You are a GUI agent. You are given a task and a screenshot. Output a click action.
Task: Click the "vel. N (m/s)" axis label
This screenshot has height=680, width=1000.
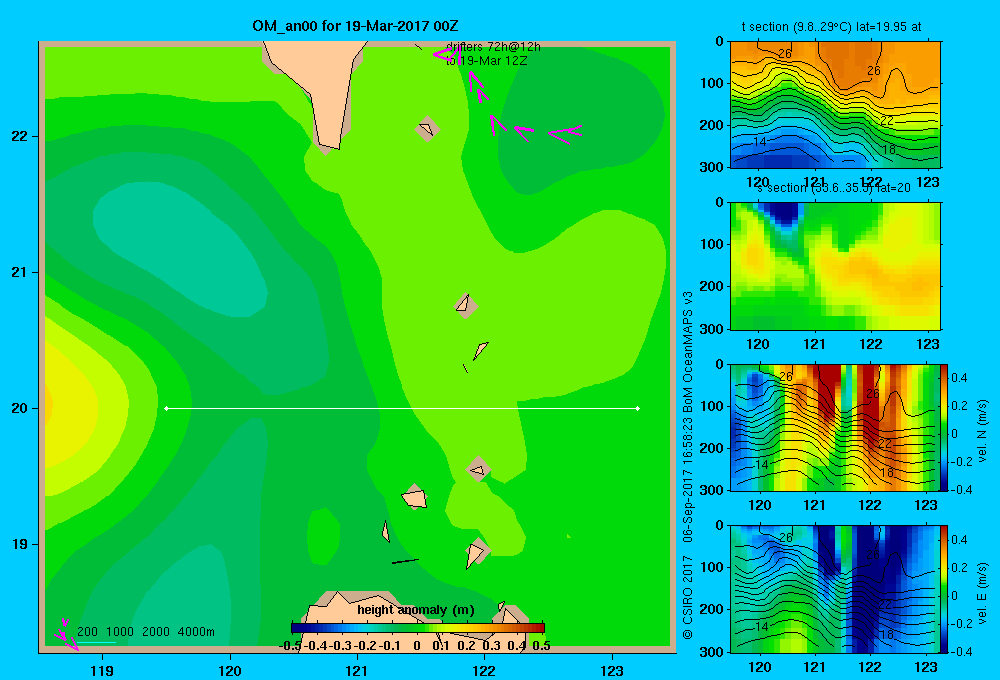pyautogui.click(x=982, y=431)
